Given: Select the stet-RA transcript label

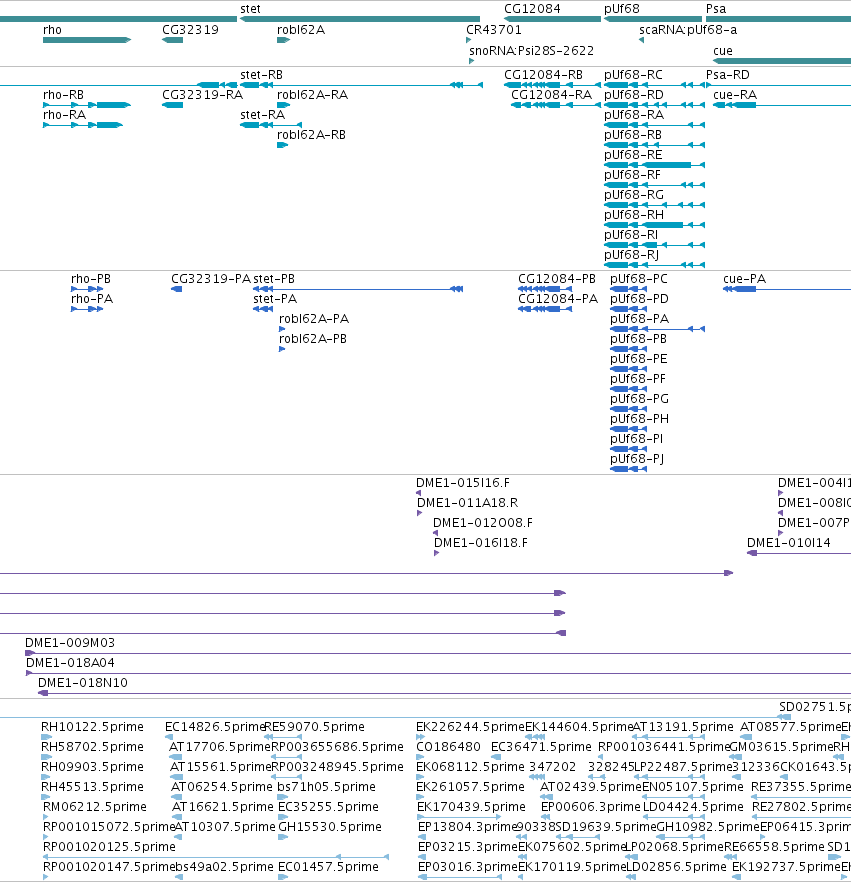Looking at the screenshot, I should tap(263, 115).
